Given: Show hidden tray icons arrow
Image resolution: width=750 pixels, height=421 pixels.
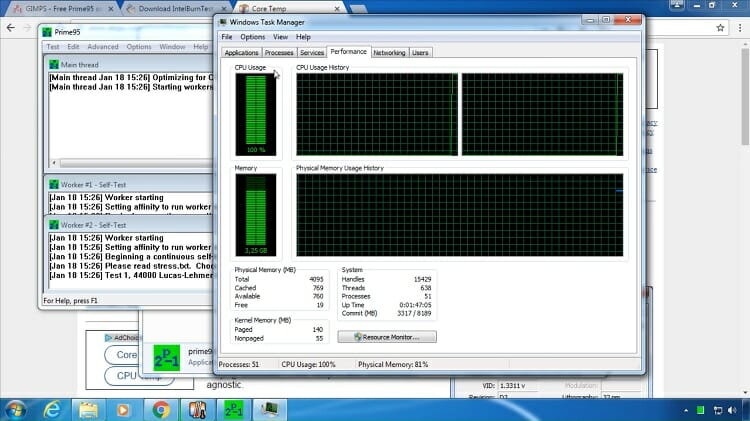Looking at the screenshot, I should coord(686,410).
